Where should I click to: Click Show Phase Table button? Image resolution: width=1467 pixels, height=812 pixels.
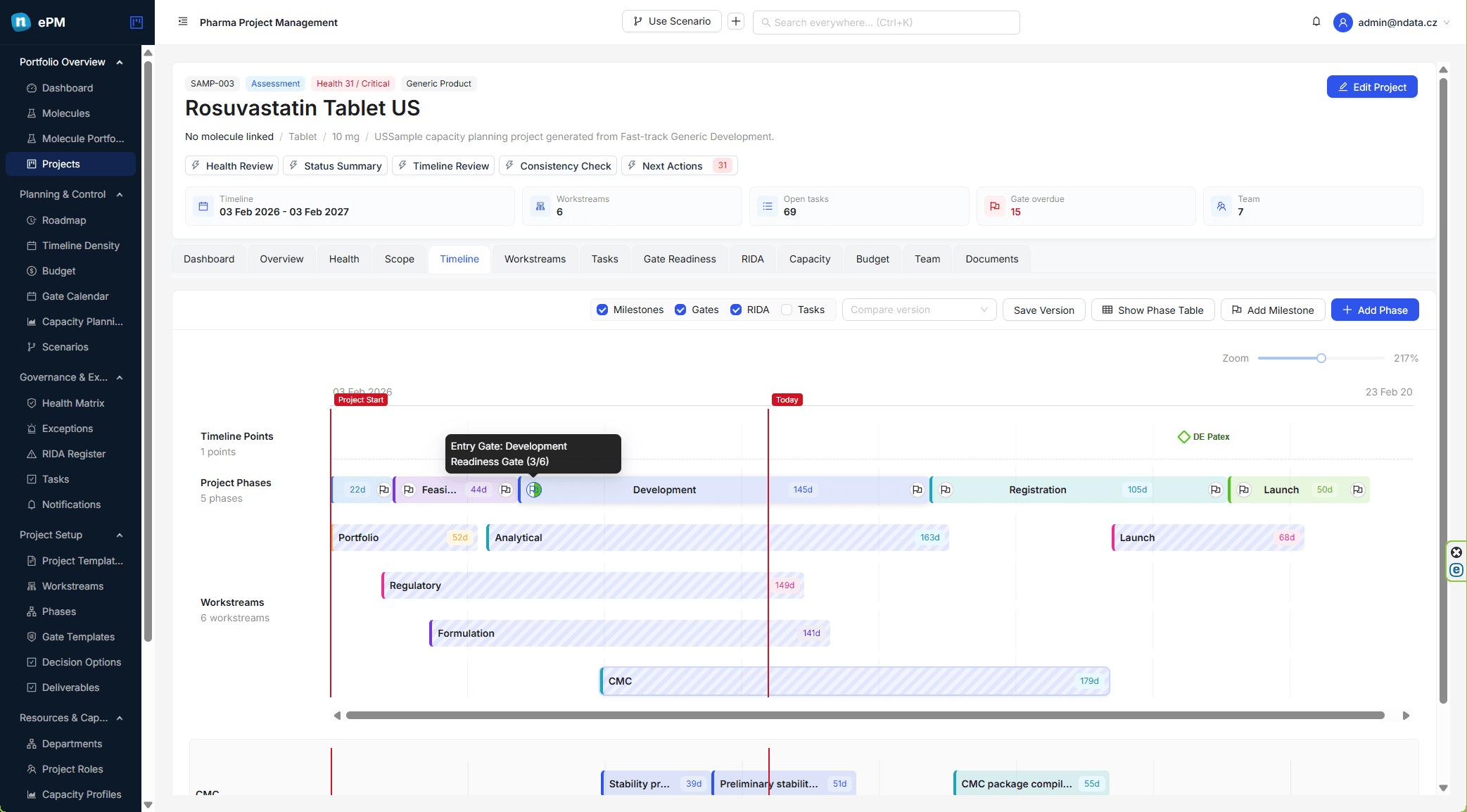point(1152,310)
